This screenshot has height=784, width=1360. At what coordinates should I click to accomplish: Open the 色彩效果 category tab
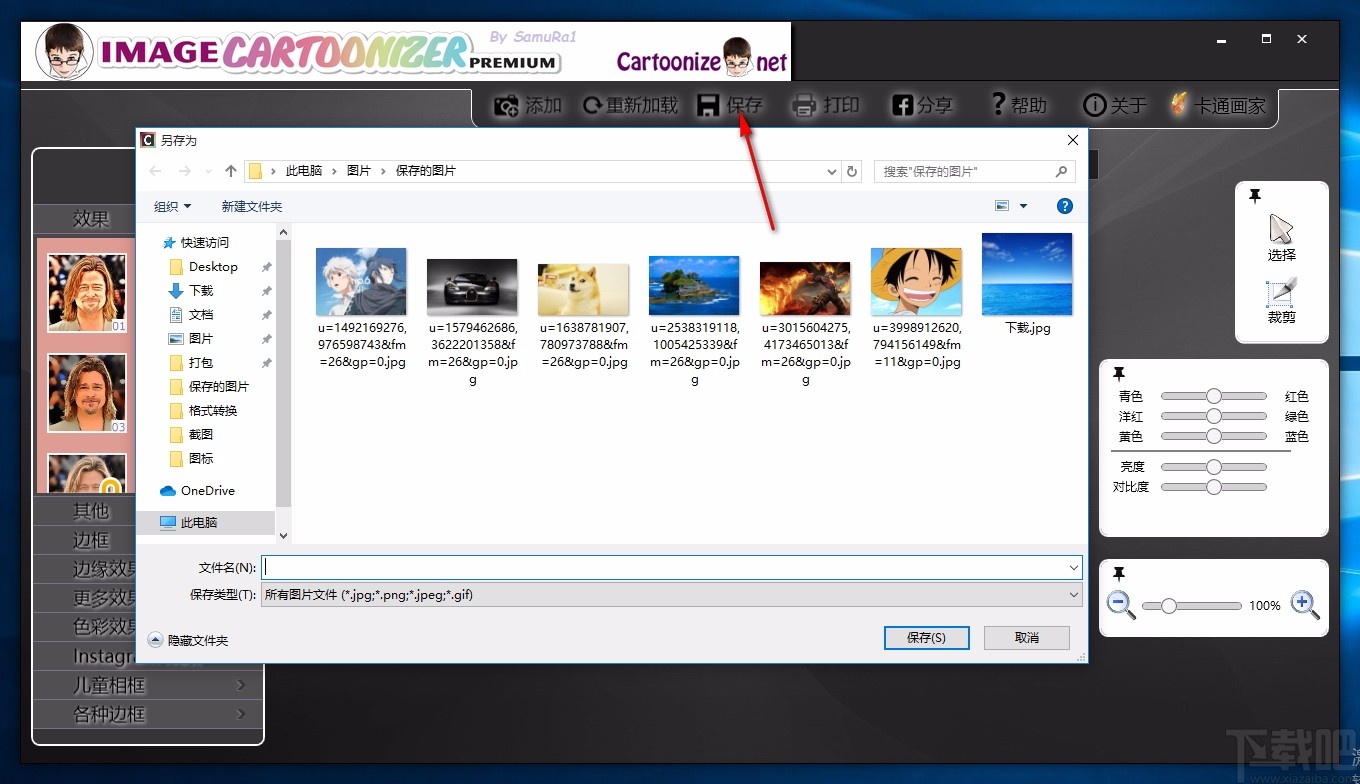tap(104, 627)
